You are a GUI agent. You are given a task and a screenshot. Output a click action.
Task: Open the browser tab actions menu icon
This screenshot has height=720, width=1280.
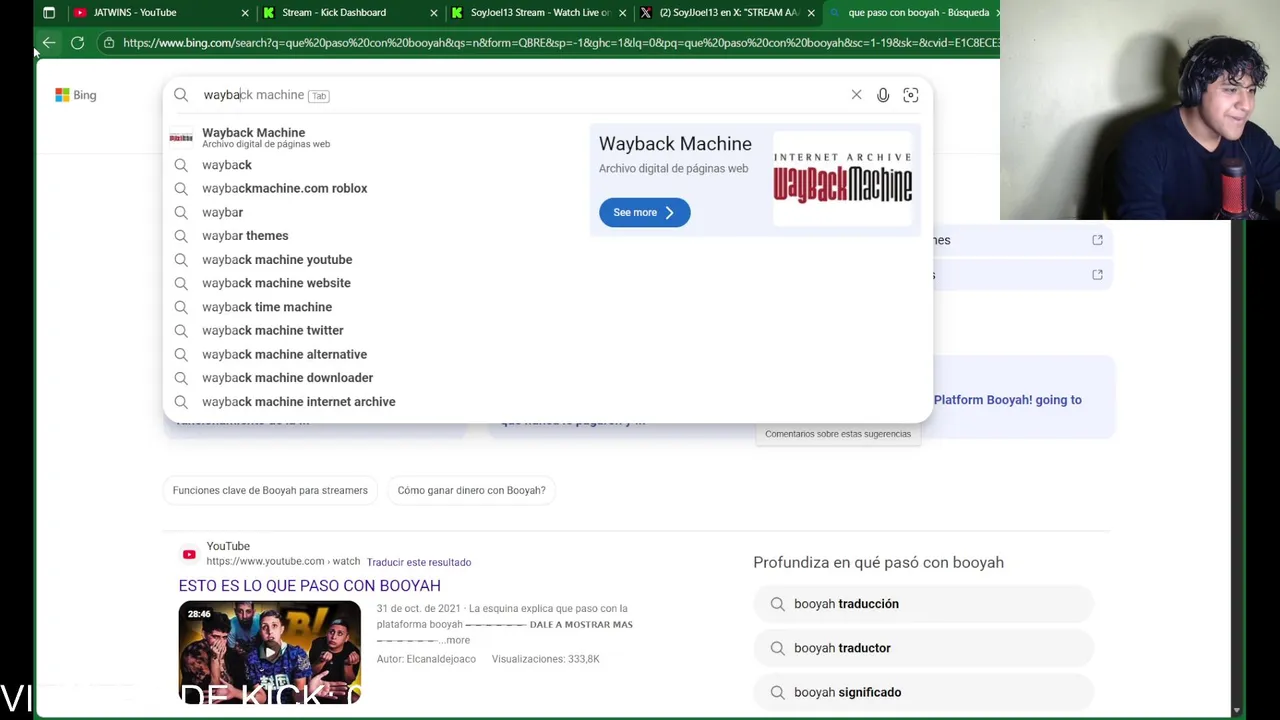49,13
